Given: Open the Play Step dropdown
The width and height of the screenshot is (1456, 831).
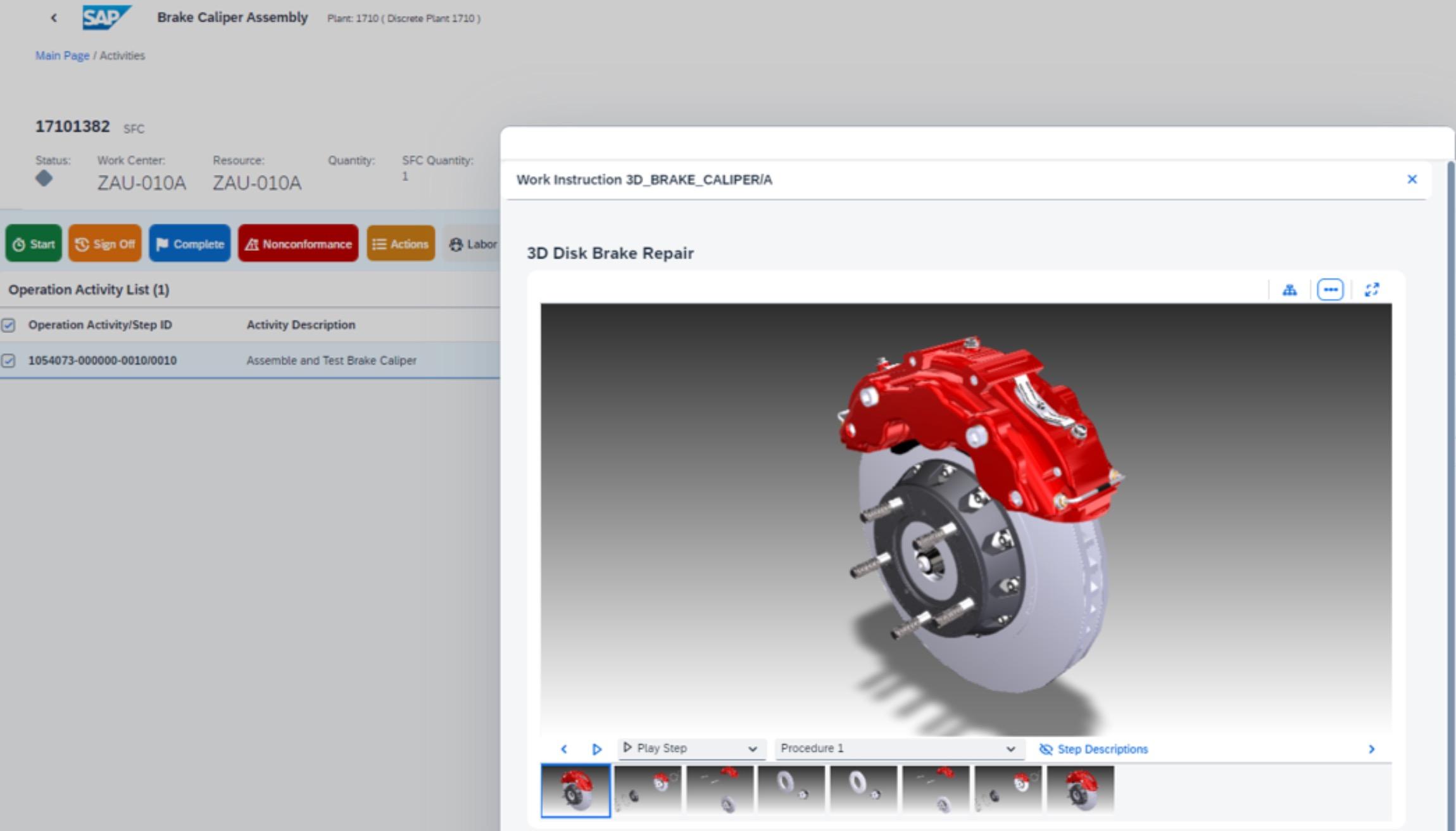Looking at the screenshot, I should [691, 749].
